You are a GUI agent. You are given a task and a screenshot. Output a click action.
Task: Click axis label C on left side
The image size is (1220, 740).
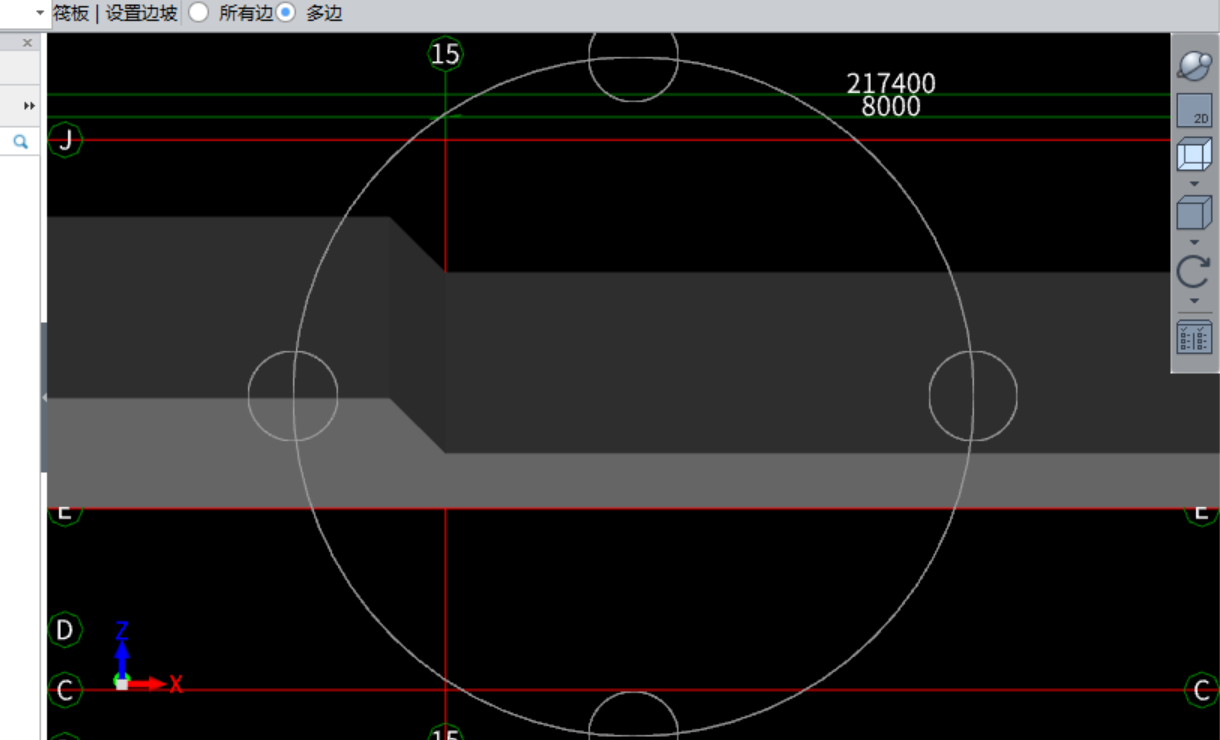tap(65, 690)
